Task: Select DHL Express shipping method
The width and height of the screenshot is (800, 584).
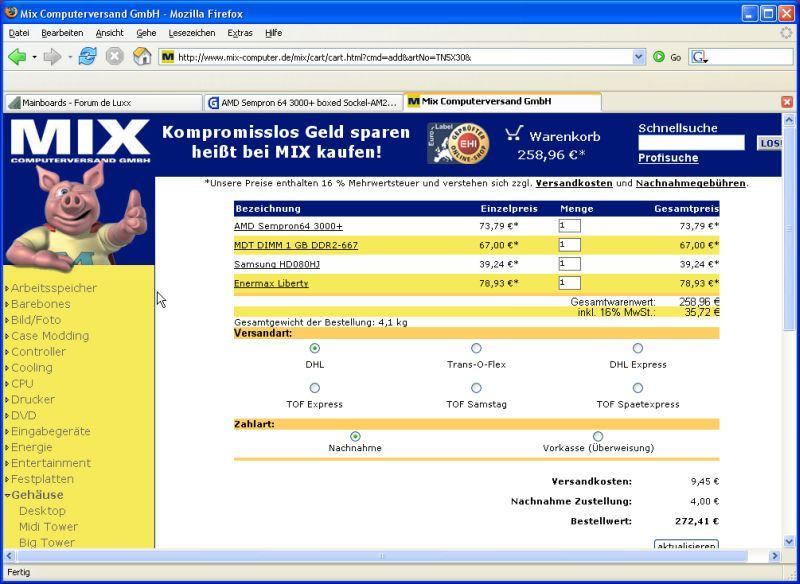Action: pyautogui.click(x=638, y=348)
